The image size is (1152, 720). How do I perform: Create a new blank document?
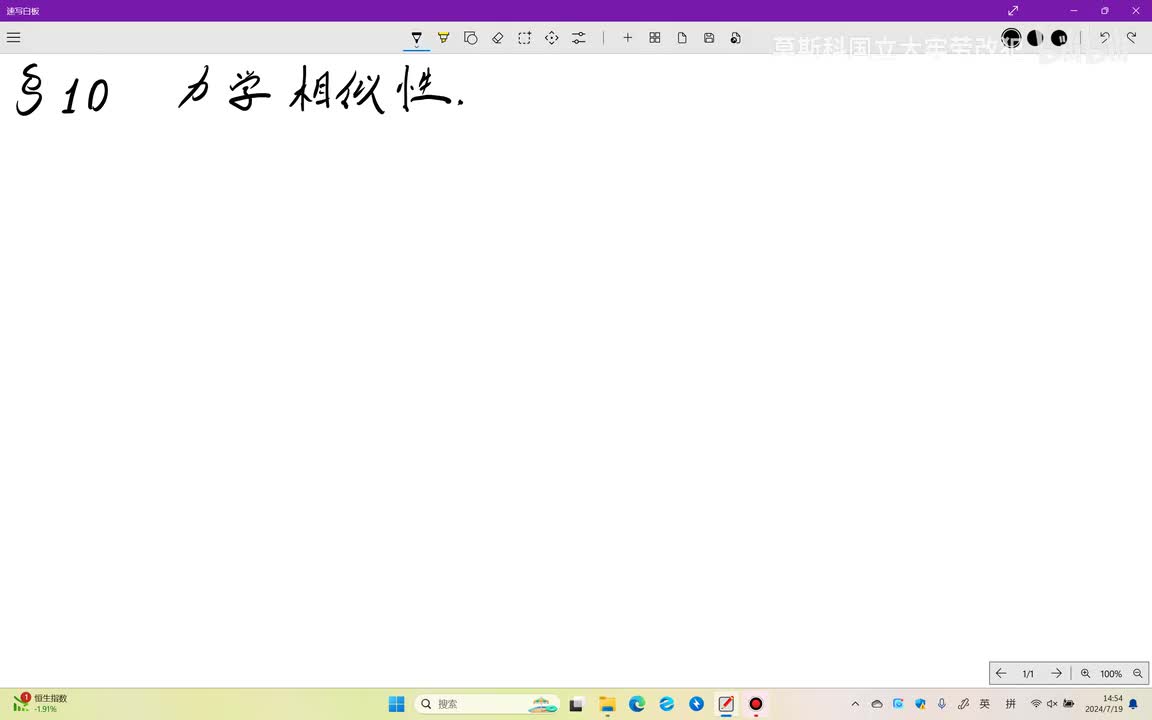pyautogui.click(x=682, y=37)
